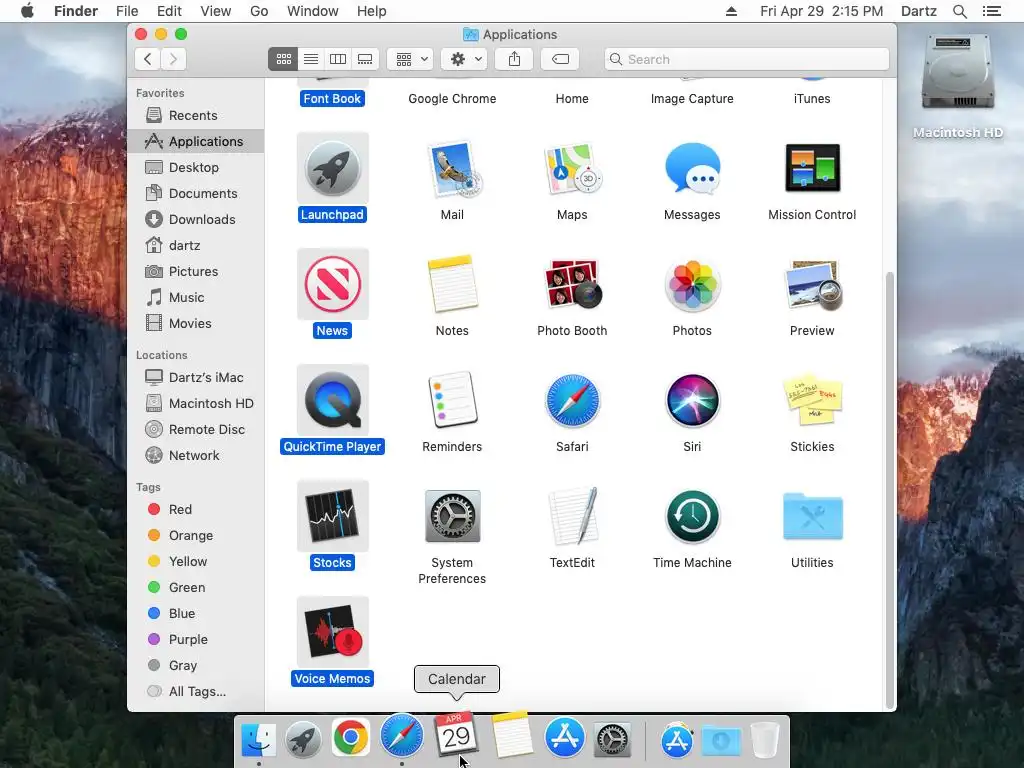Open the View menu
Screen dimensions: 1024x768
point(216,11)
